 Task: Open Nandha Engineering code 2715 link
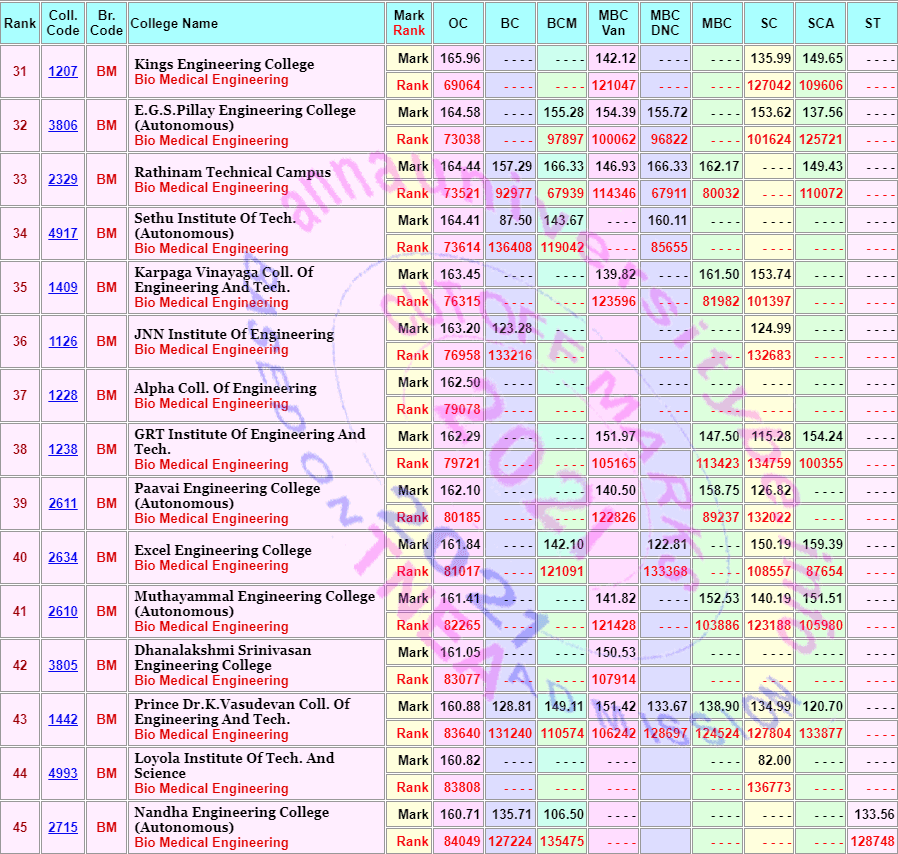[63, 828]
